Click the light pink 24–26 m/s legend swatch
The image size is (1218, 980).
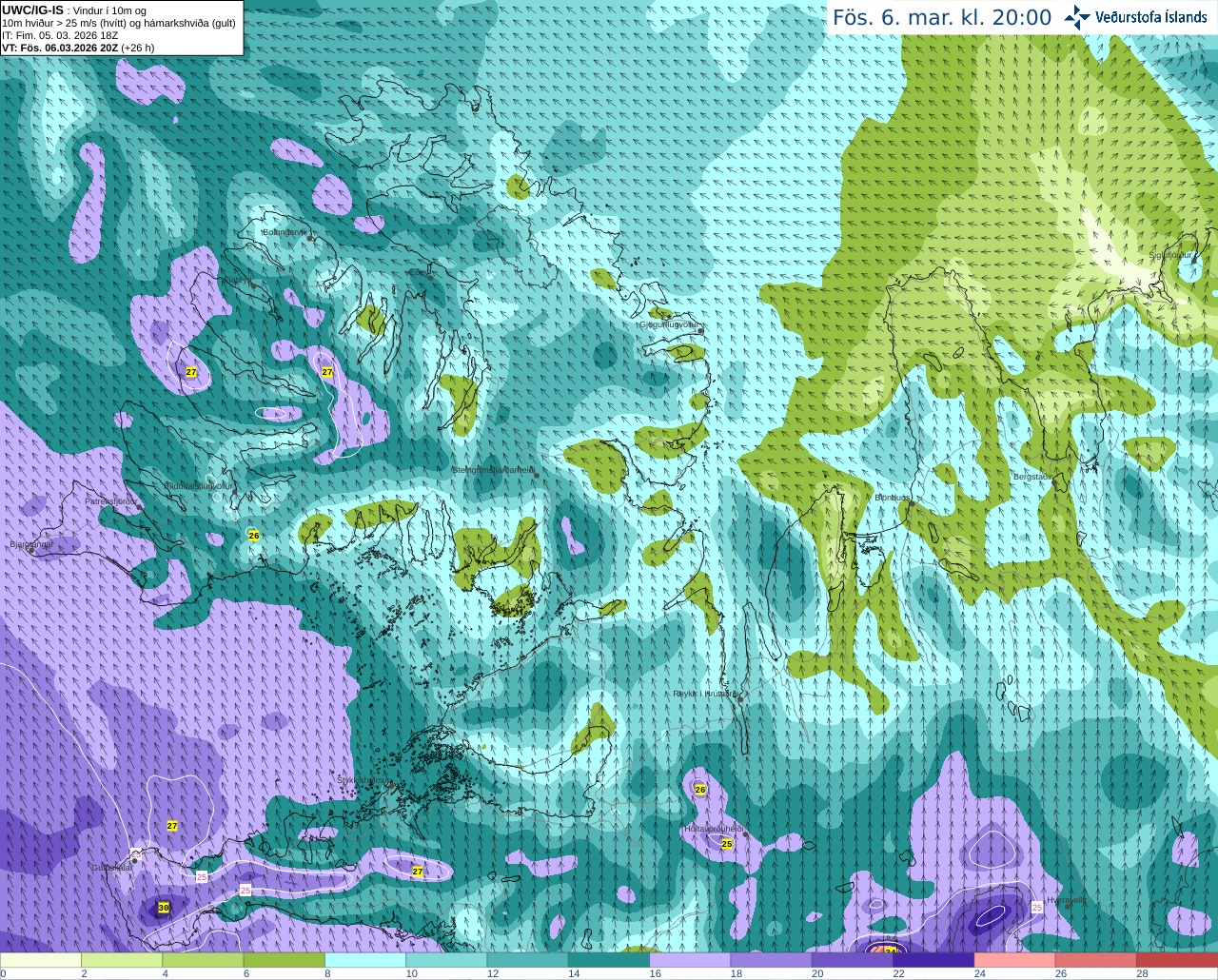[x=1015, y=960]
